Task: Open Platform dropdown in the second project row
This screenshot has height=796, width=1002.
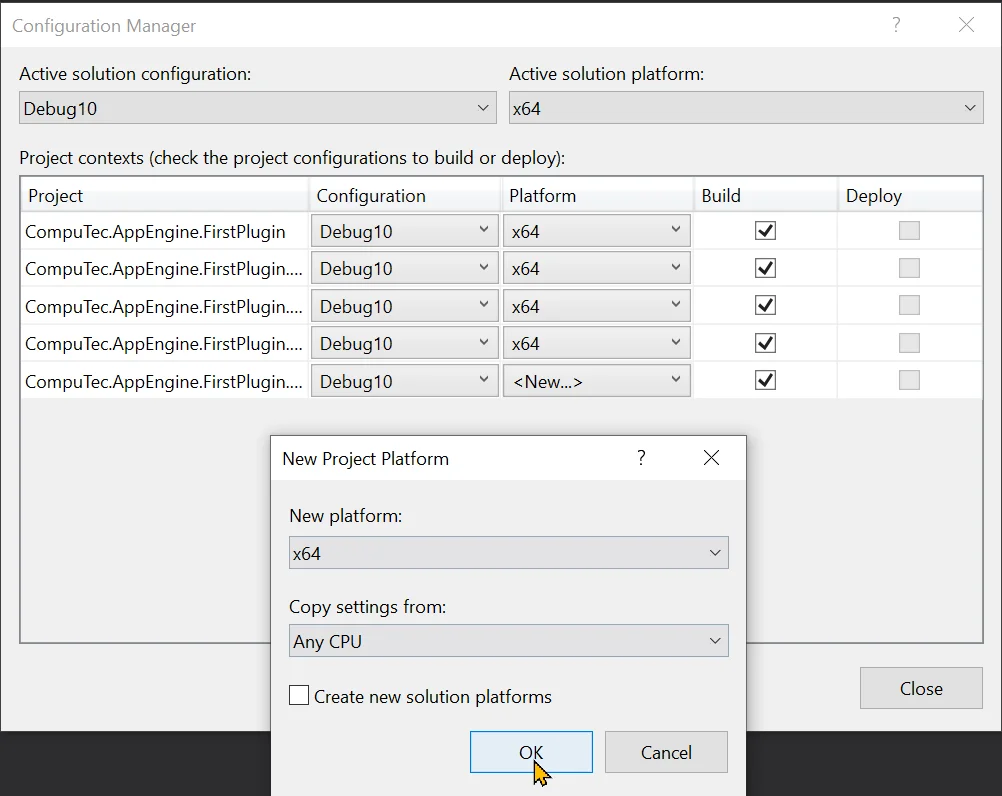Action: (x=597, y=268)
